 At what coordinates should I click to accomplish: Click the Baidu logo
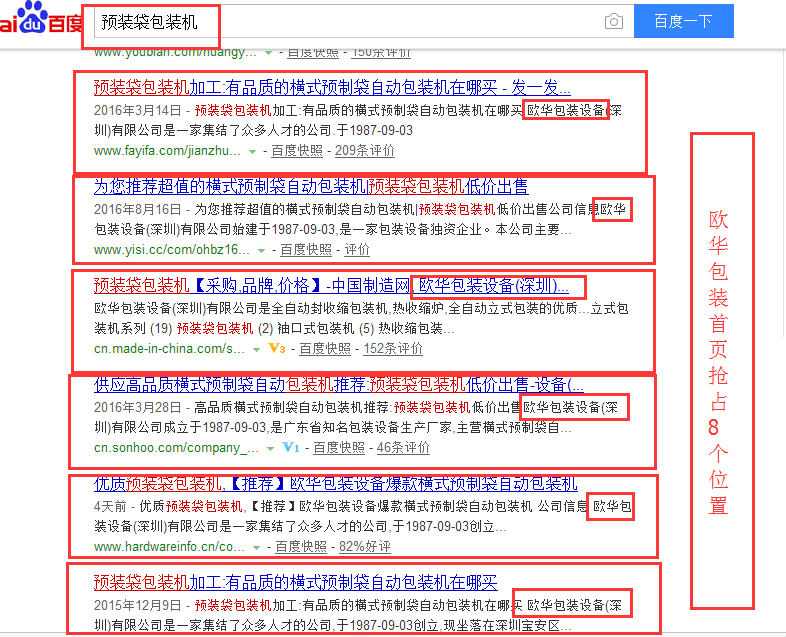tap(42, 21)
